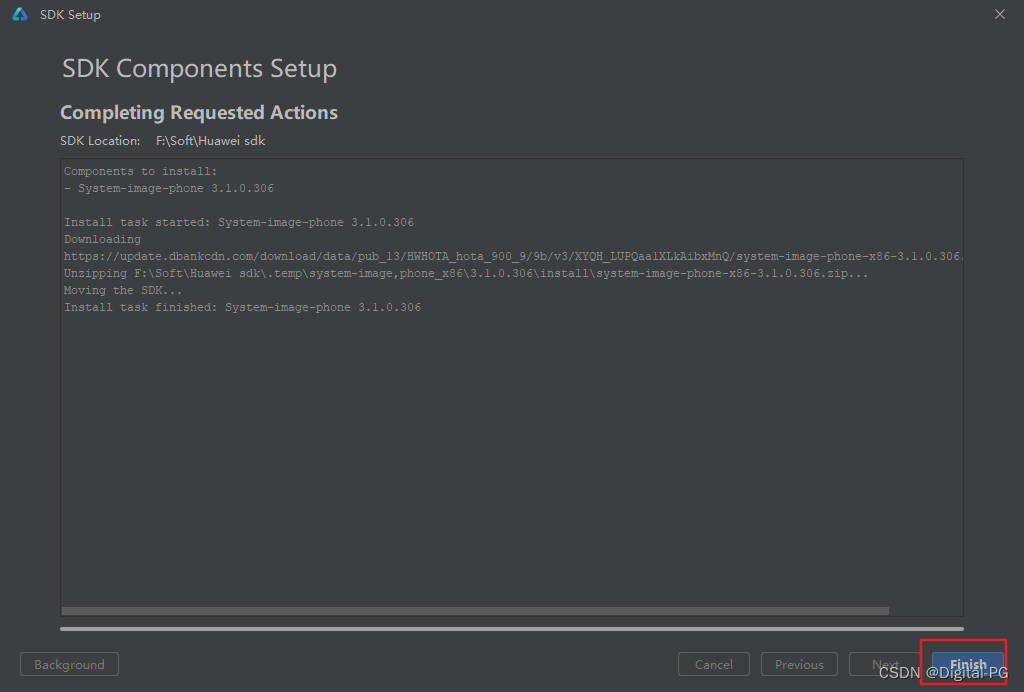
Task: Click the 'Install task finished' log line
Action: coord(242,307)
